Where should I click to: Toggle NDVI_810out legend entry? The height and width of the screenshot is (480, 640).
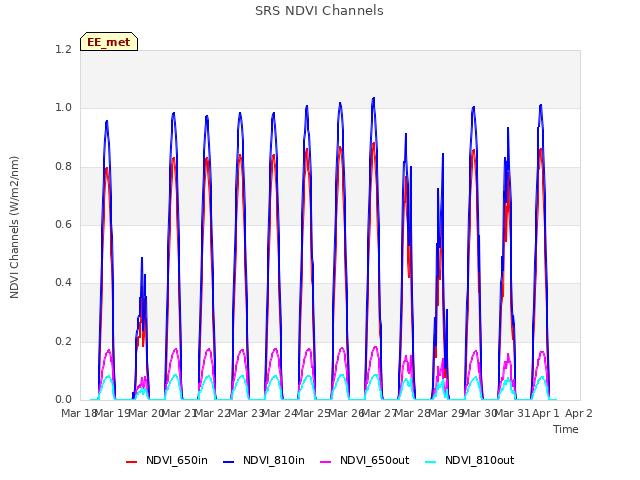[469, 460]
